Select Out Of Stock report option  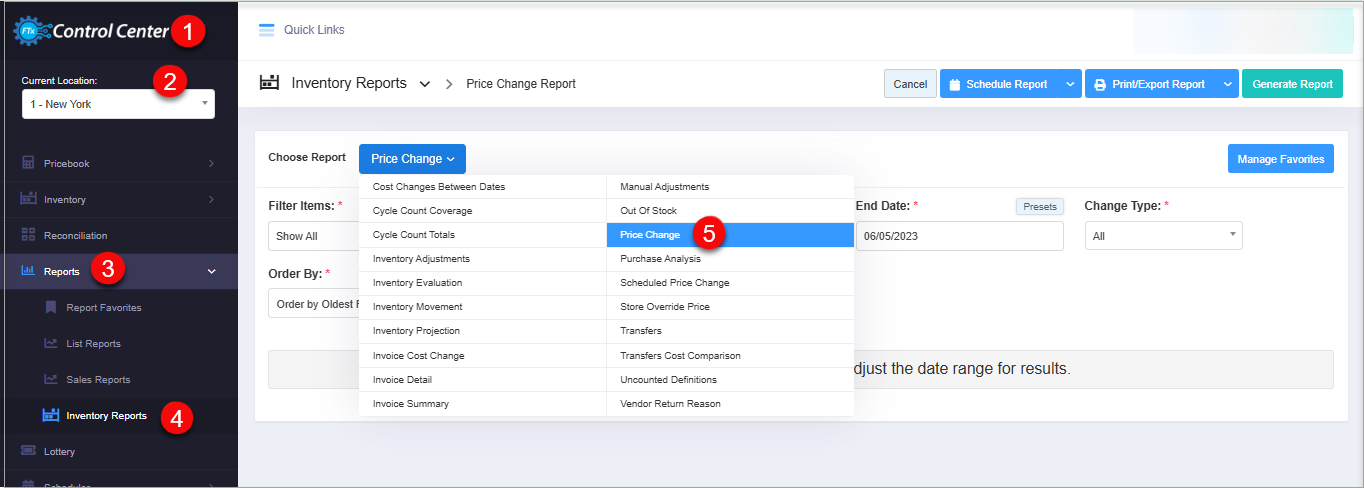648,211
